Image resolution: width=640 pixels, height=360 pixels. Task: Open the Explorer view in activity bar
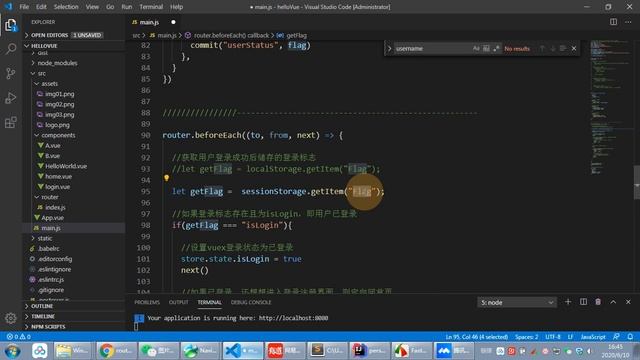click(x=11, y=25)
